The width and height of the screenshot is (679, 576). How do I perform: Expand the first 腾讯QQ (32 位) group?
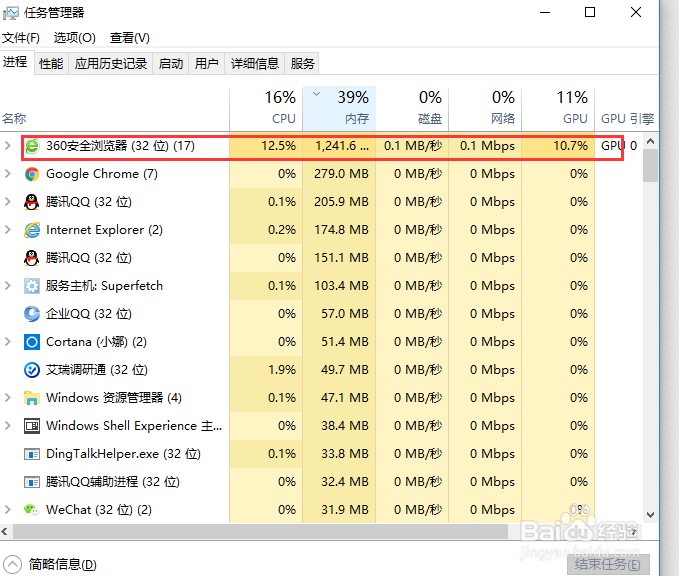click(7, 202)
